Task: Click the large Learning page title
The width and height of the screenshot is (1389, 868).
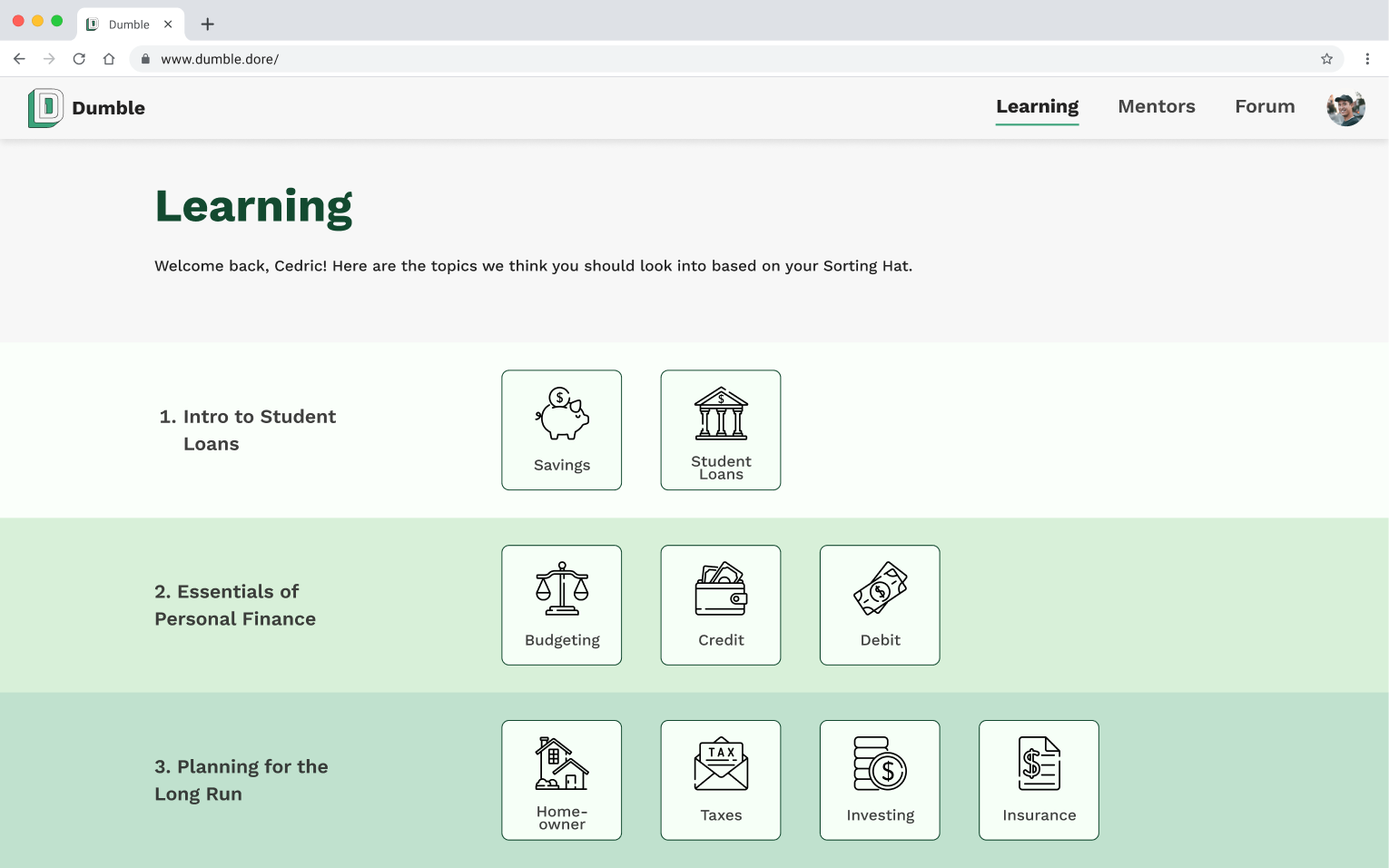Action: coord(254,207)
